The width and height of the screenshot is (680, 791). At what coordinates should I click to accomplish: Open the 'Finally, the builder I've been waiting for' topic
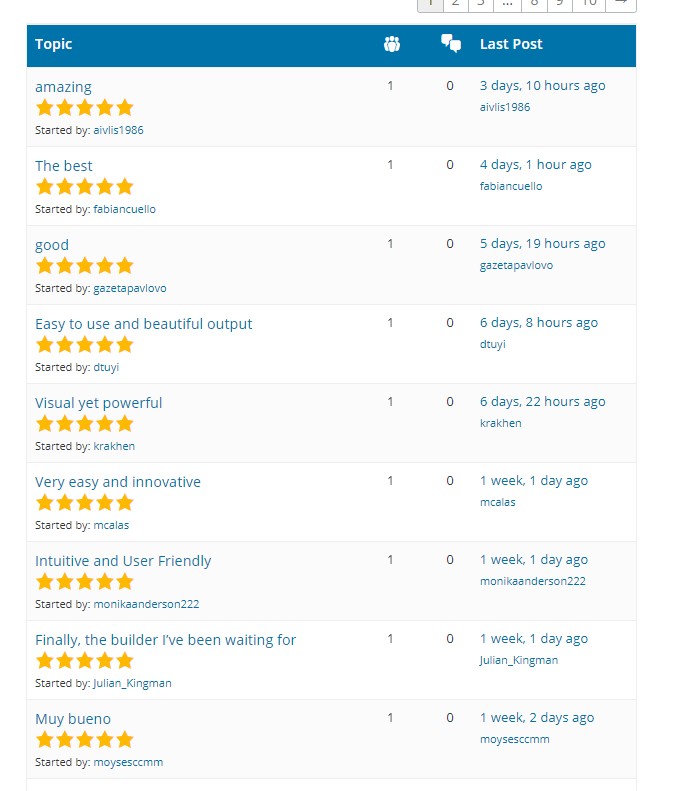coord(165,640)
